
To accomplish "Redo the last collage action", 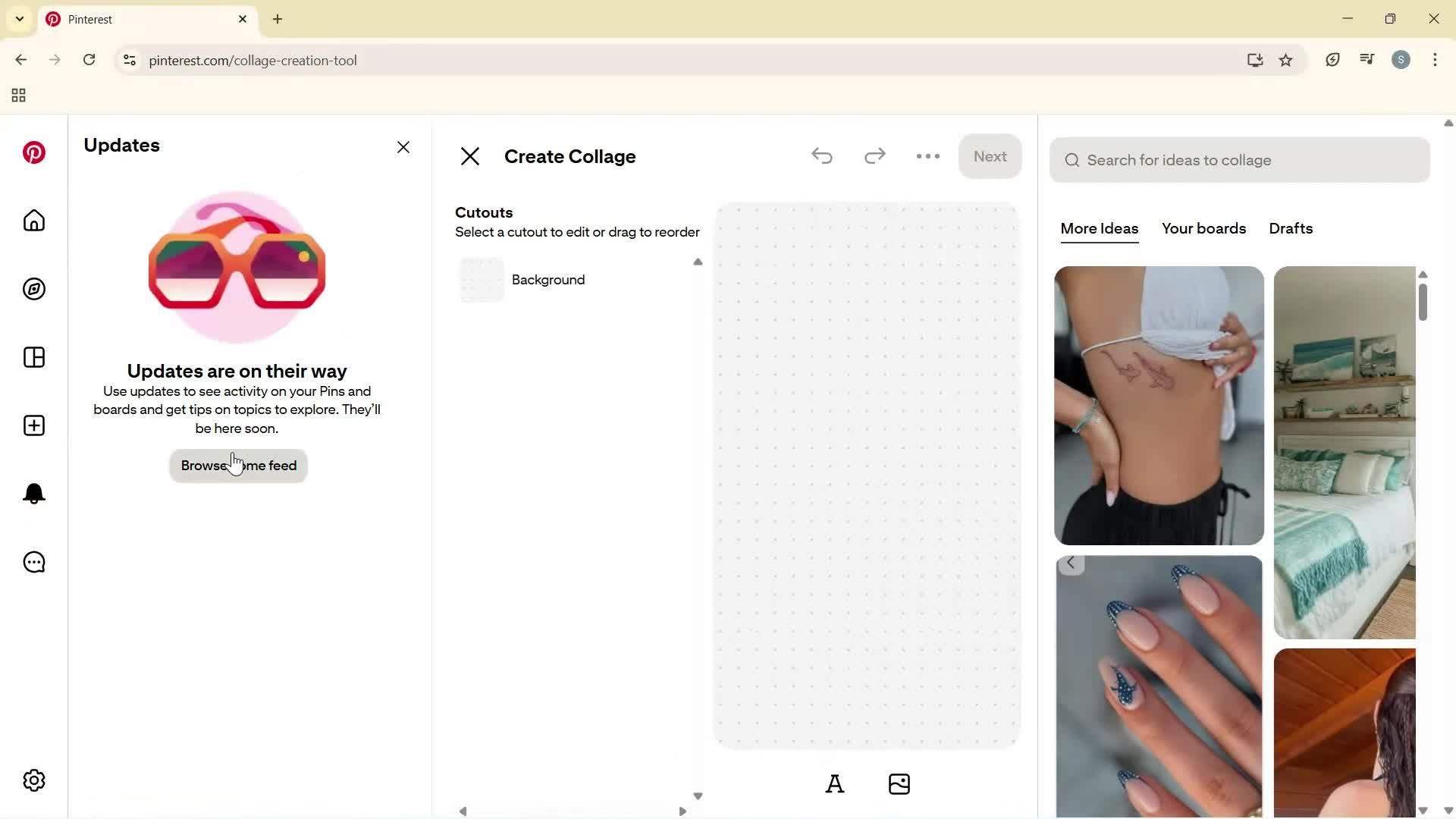I will pos(874,156).
